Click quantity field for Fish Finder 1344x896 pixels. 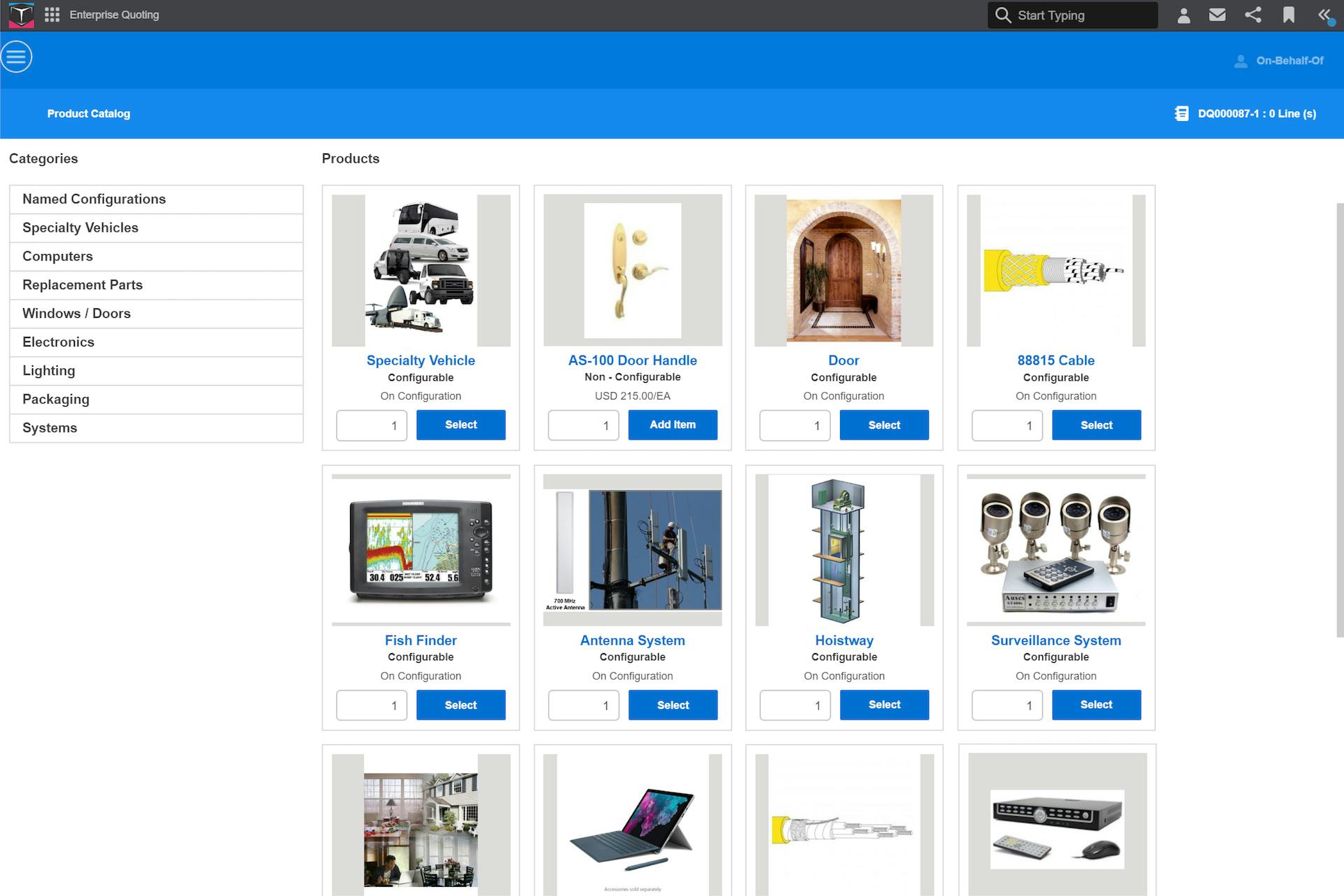372,706
